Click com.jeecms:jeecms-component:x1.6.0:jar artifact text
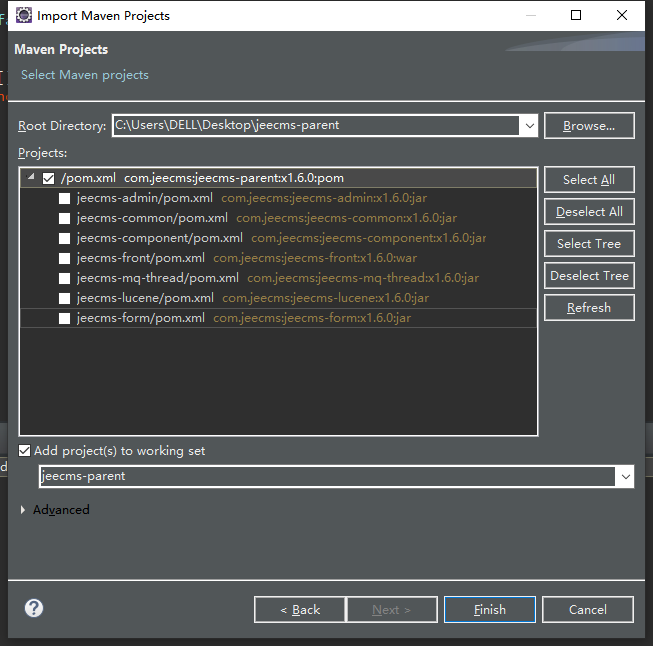Image resolution: width=653 pixels, height=646 pixels. point(369,238)
